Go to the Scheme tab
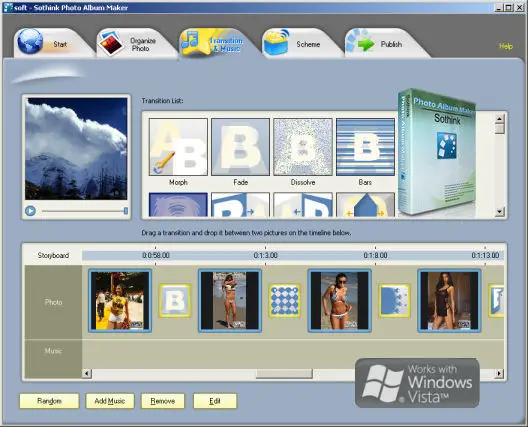The image size is (528, 427). 302,43
